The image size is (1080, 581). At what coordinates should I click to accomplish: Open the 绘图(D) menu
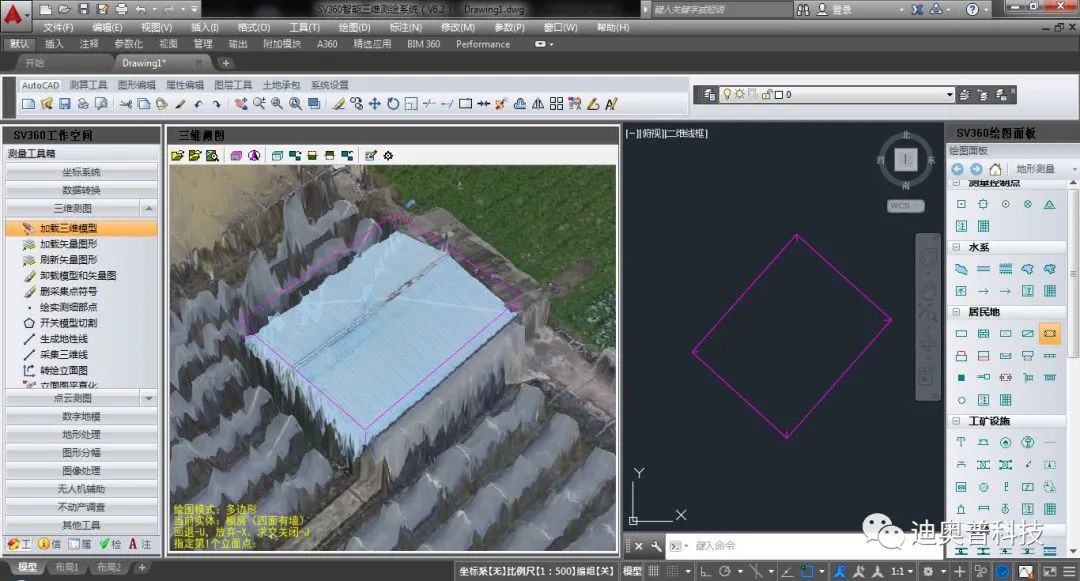355,28
